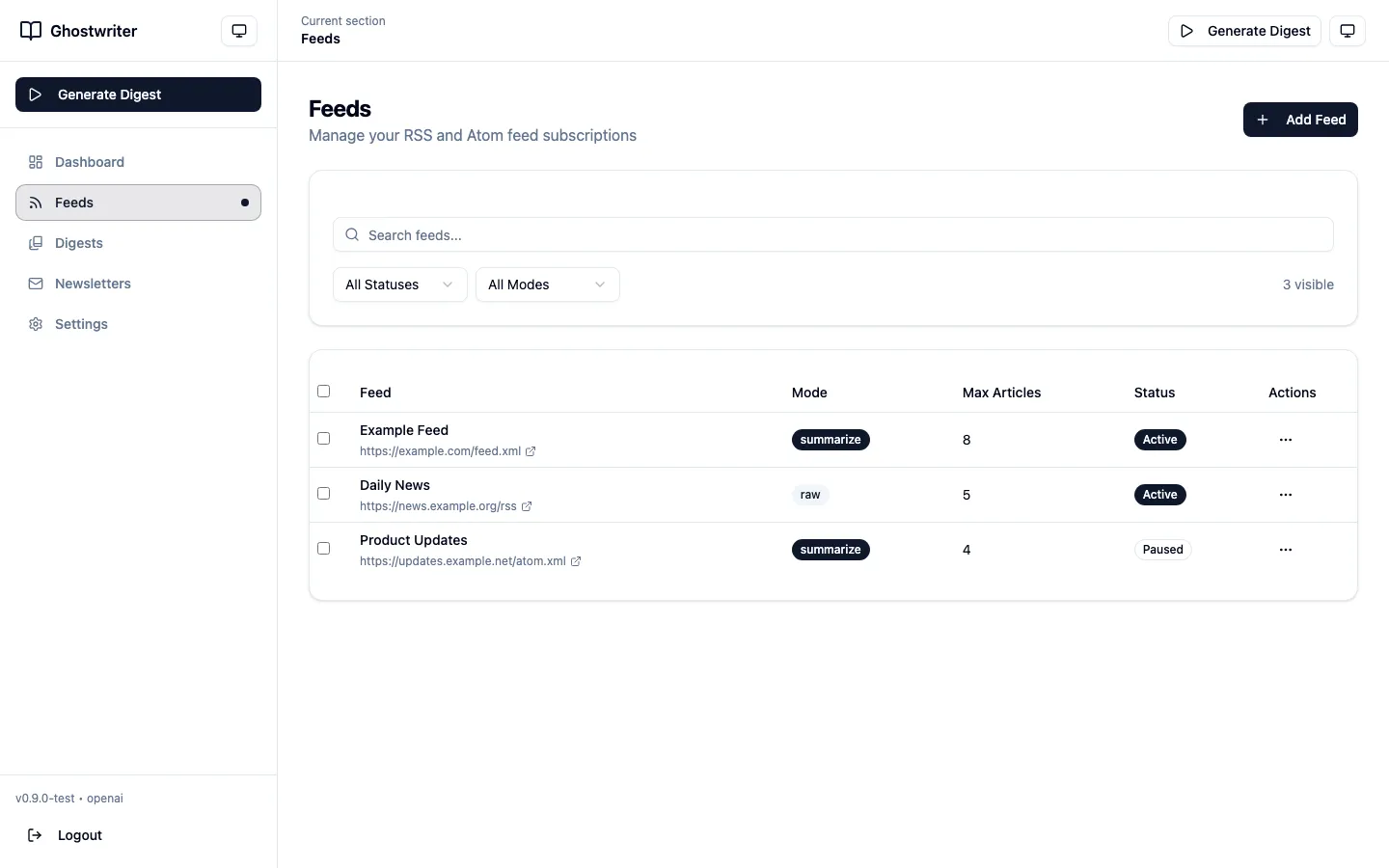Viewport: 1389px width, 868px height.
Task: Click the plus icon inside Add Feed
Action: (1264, 120)
